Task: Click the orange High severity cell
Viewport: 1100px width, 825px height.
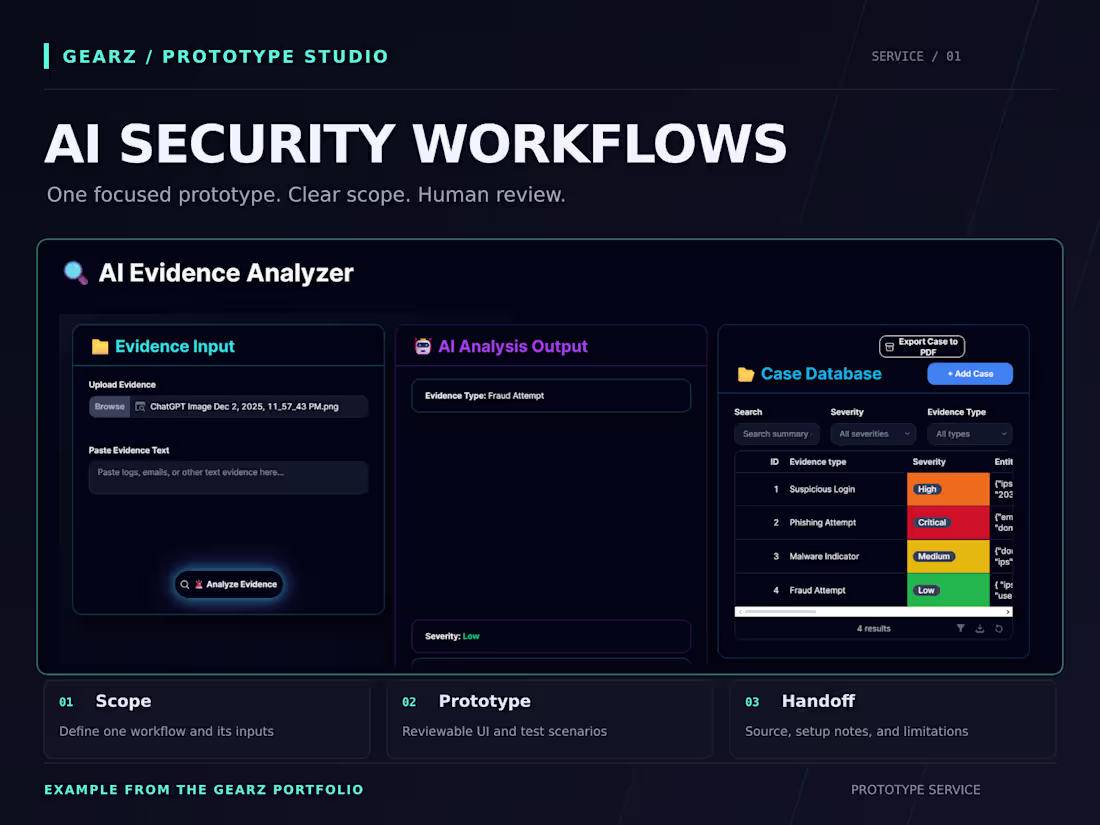Action: 948,489
